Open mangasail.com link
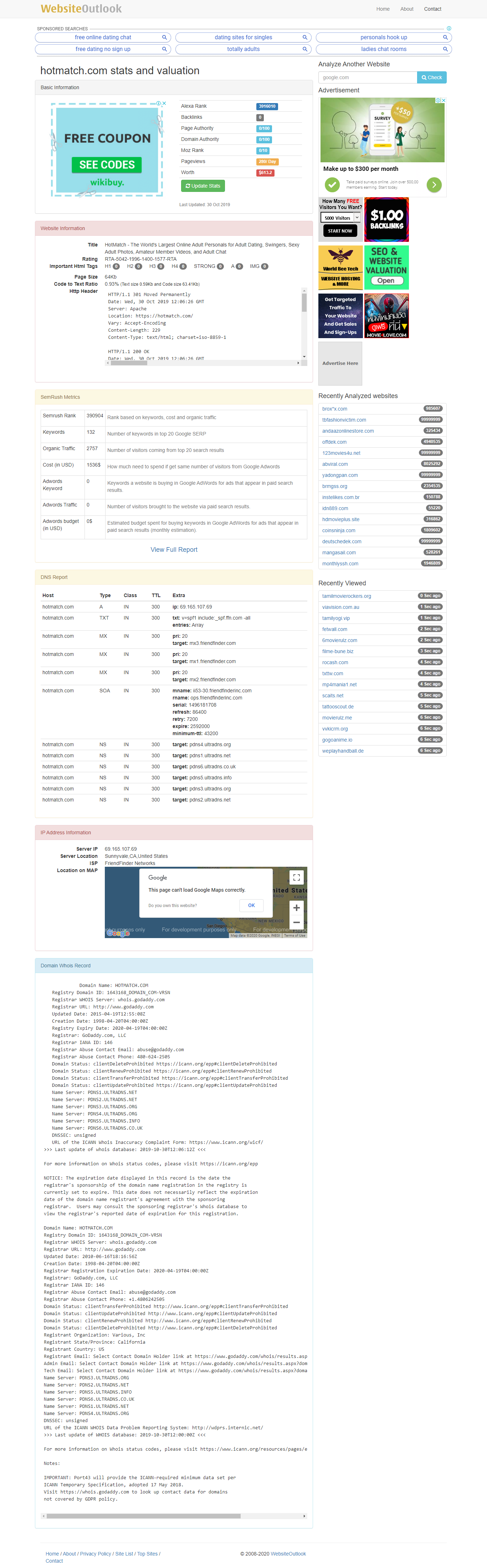 click(339, 553)
